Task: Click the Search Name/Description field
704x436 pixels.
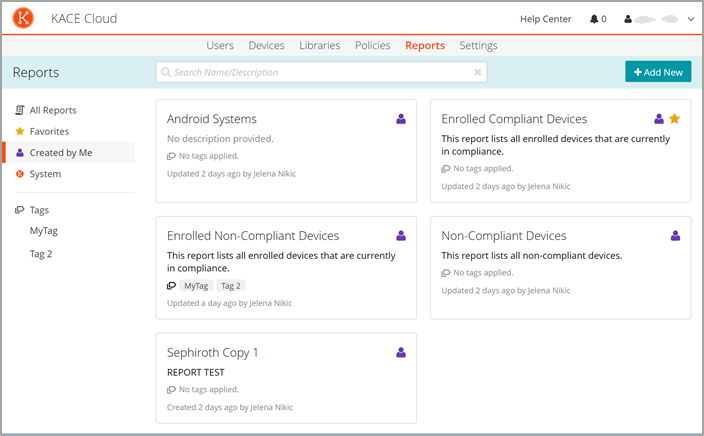Action: click(x=315, y=72)
